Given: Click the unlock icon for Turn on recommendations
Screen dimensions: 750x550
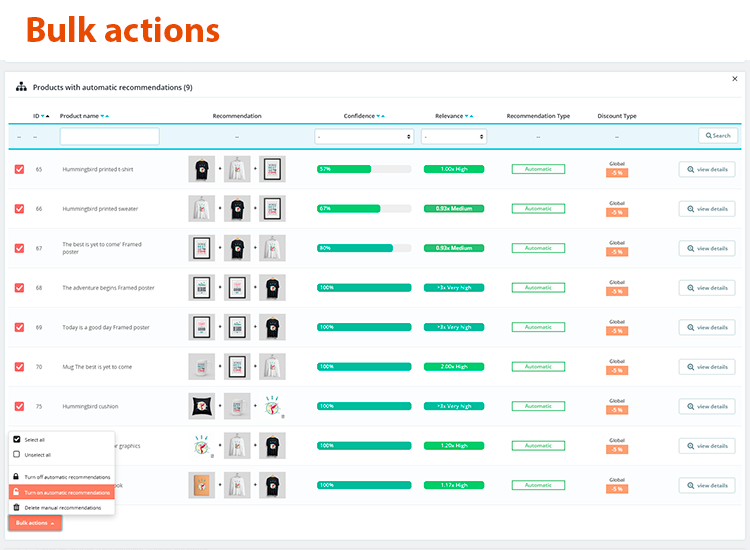Looking at the screenshot, I should pyautogui.click(x=16, y=492).
